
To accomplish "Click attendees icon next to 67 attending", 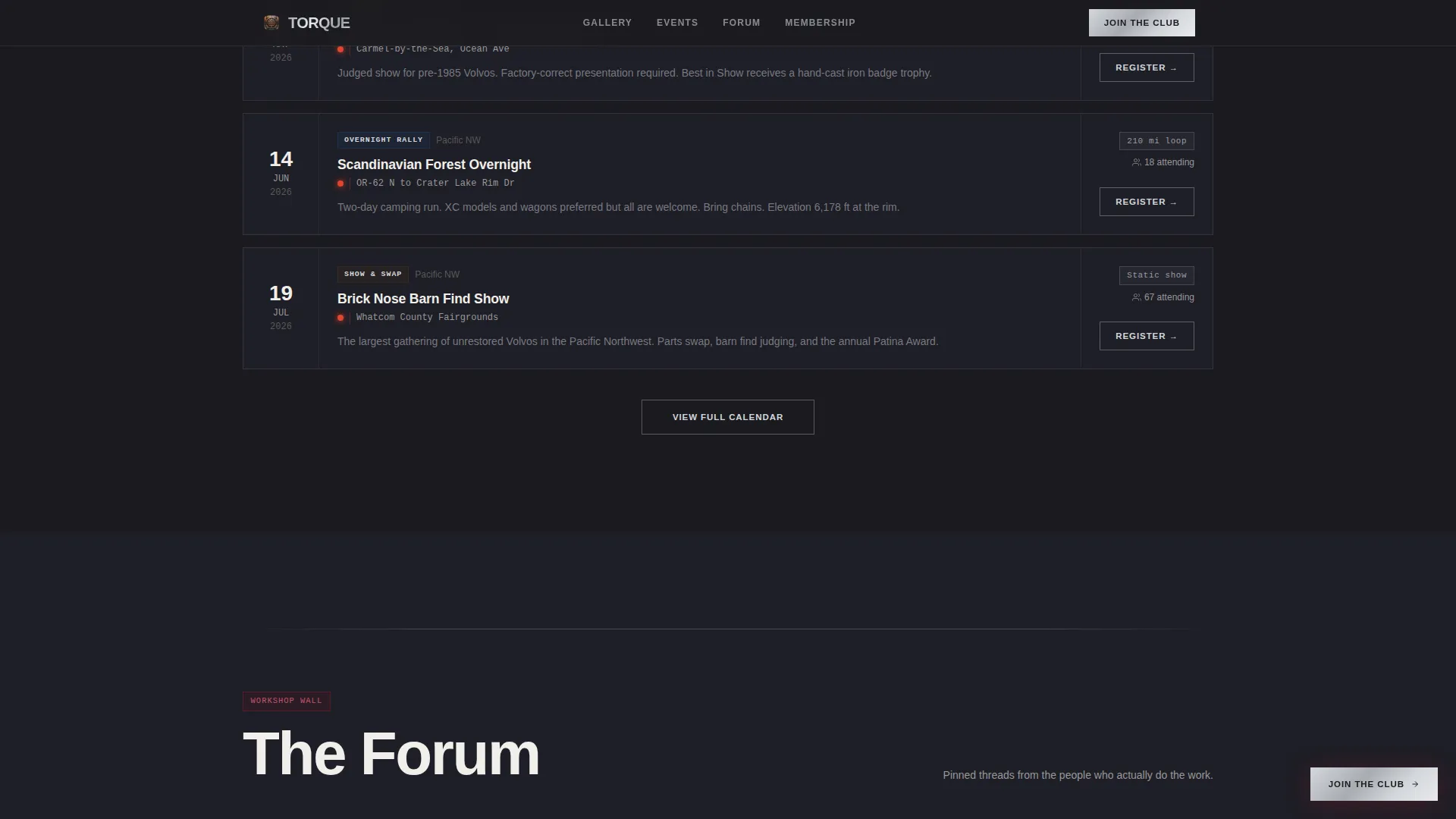I will [1136, 297].
